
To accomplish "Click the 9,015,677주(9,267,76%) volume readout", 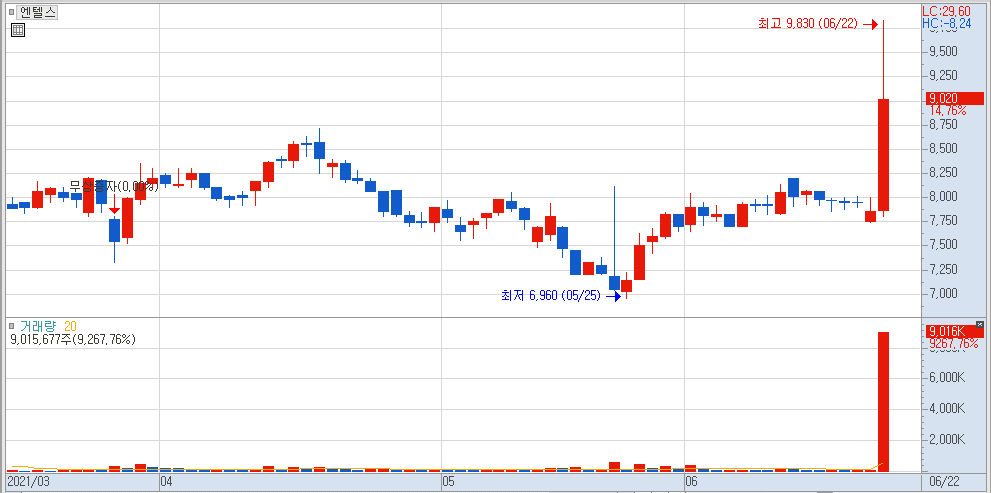I will [x=73, y=339].
